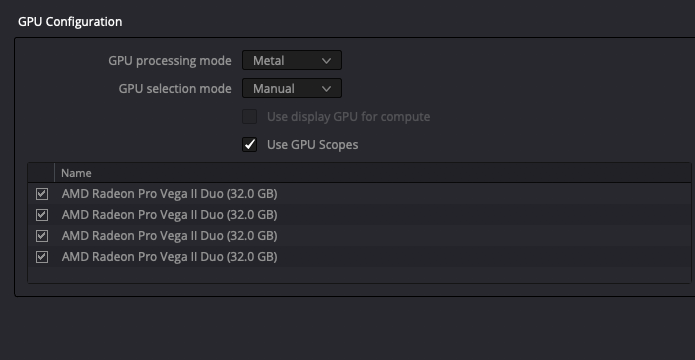The height and width of the screenshot is (360, 695).
Task: Click the GPU processing mode label
Action: (x=170, y=61)
